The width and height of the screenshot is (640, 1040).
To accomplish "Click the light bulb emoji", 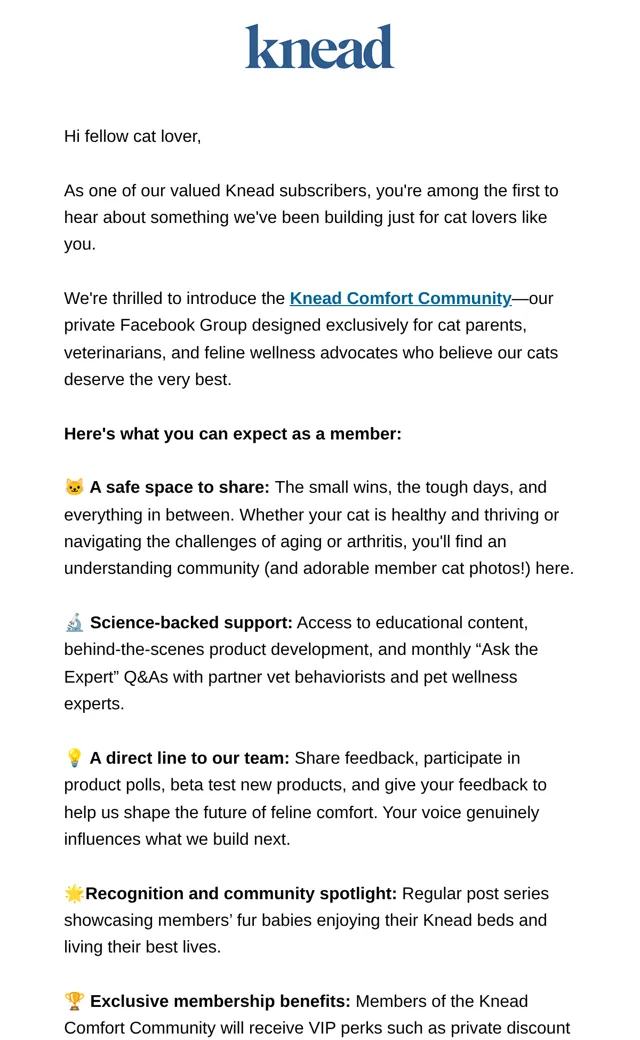I will tap(74, 758).
